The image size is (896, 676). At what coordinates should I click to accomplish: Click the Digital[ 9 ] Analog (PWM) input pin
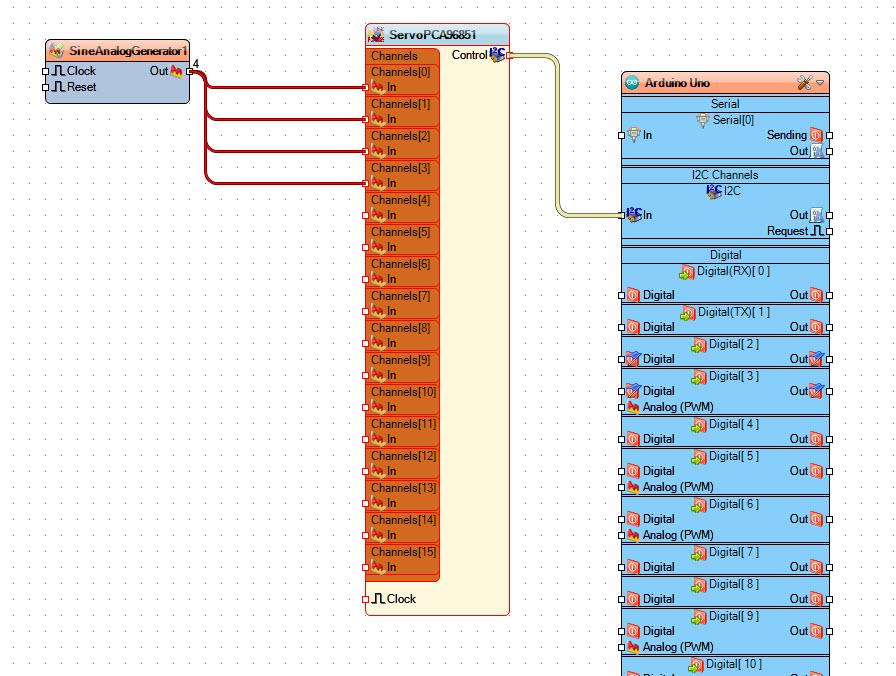(622, 647)
